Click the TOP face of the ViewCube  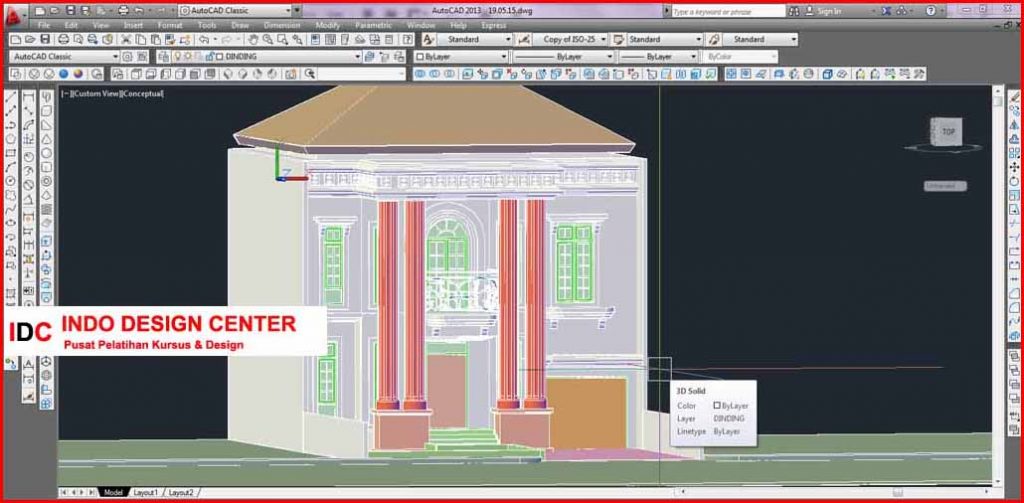(948, 132)
